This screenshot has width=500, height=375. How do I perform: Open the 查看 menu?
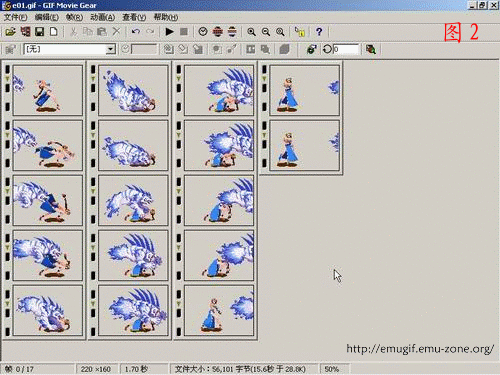(x=134, y=17)
